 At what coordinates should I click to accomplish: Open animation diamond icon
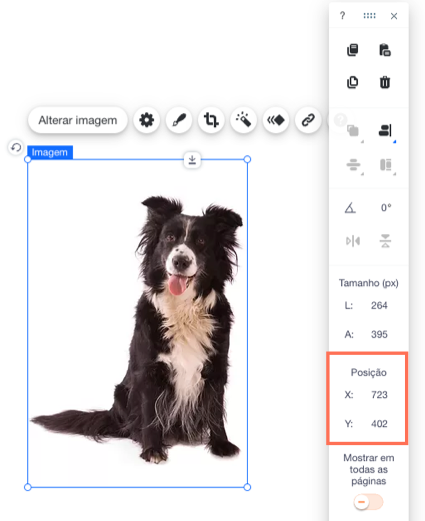coord(276,120)
